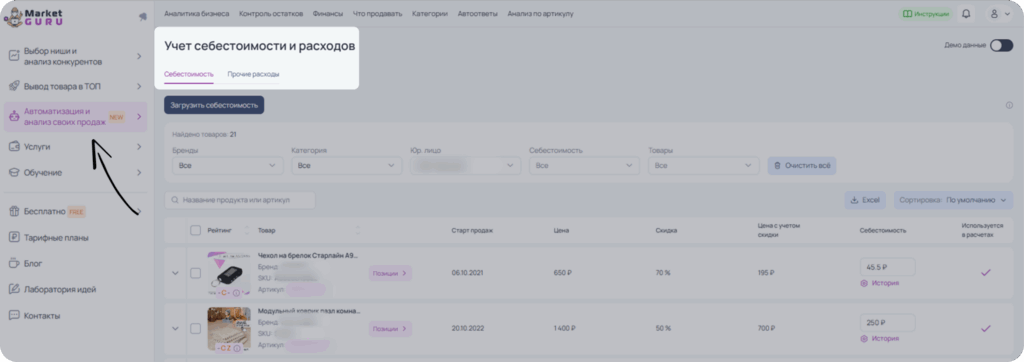The height and width of the screenshot is (362, 1024).
Task: Click Позиции for Модульный коврик
Action: [x=390, y=329]
